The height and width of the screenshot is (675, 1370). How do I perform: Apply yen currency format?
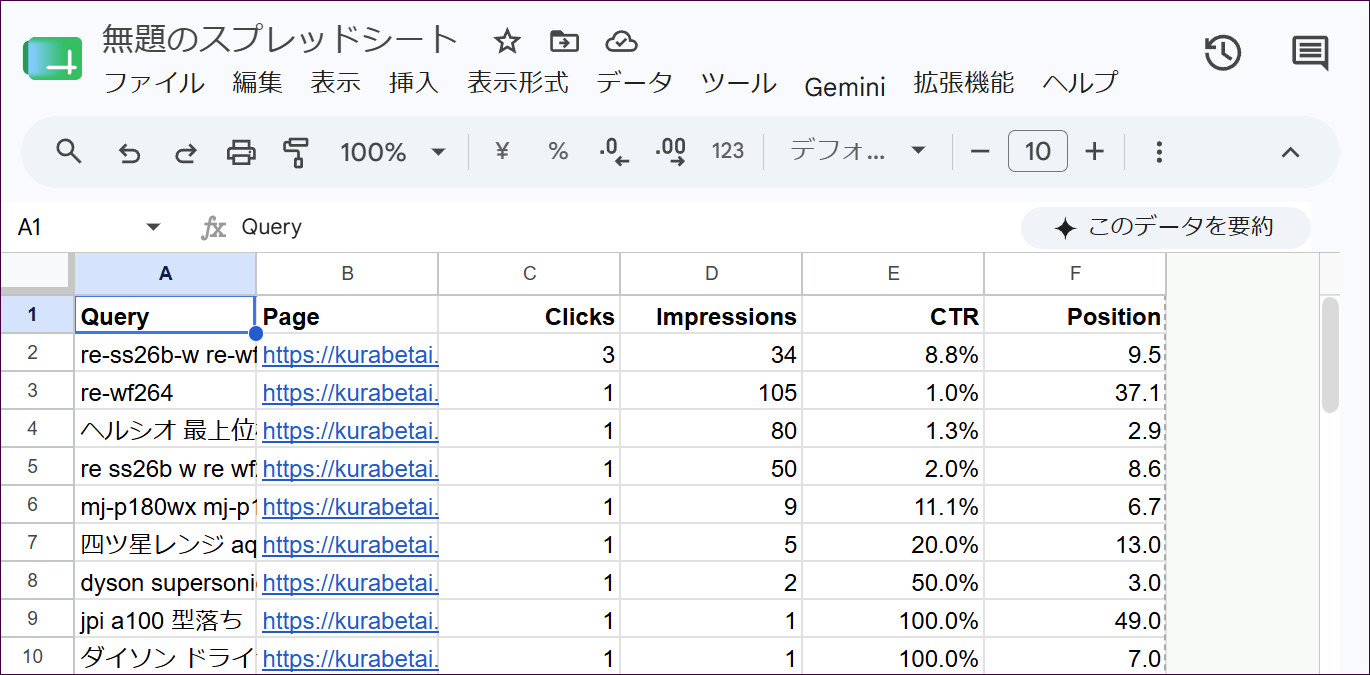click(x=503, y=152)
